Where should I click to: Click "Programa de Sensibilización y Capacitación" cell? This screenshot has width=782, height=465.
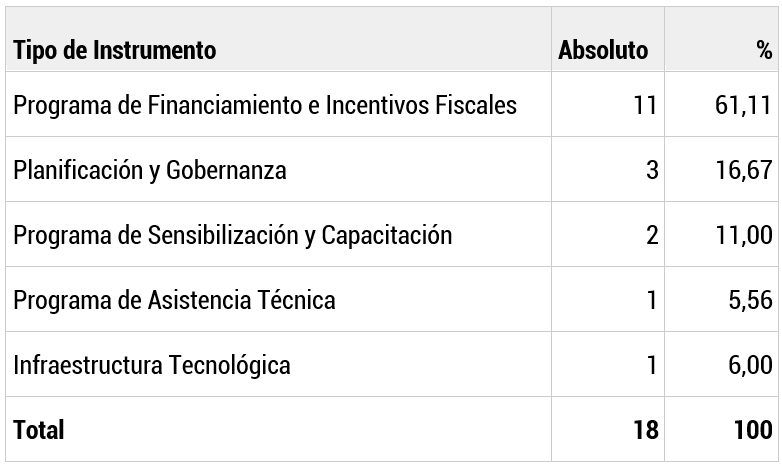[x=233, y=235]
